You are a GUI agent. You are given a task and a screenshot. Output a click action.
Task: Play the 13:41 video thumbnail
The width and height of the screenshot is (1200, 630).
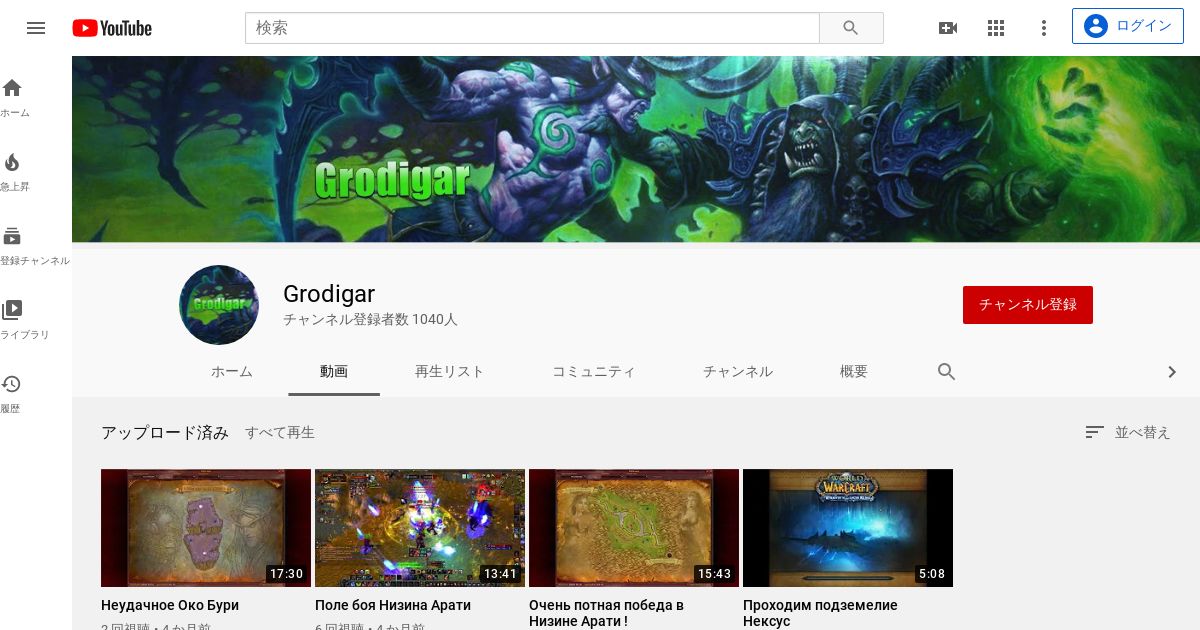click(420, 528)
